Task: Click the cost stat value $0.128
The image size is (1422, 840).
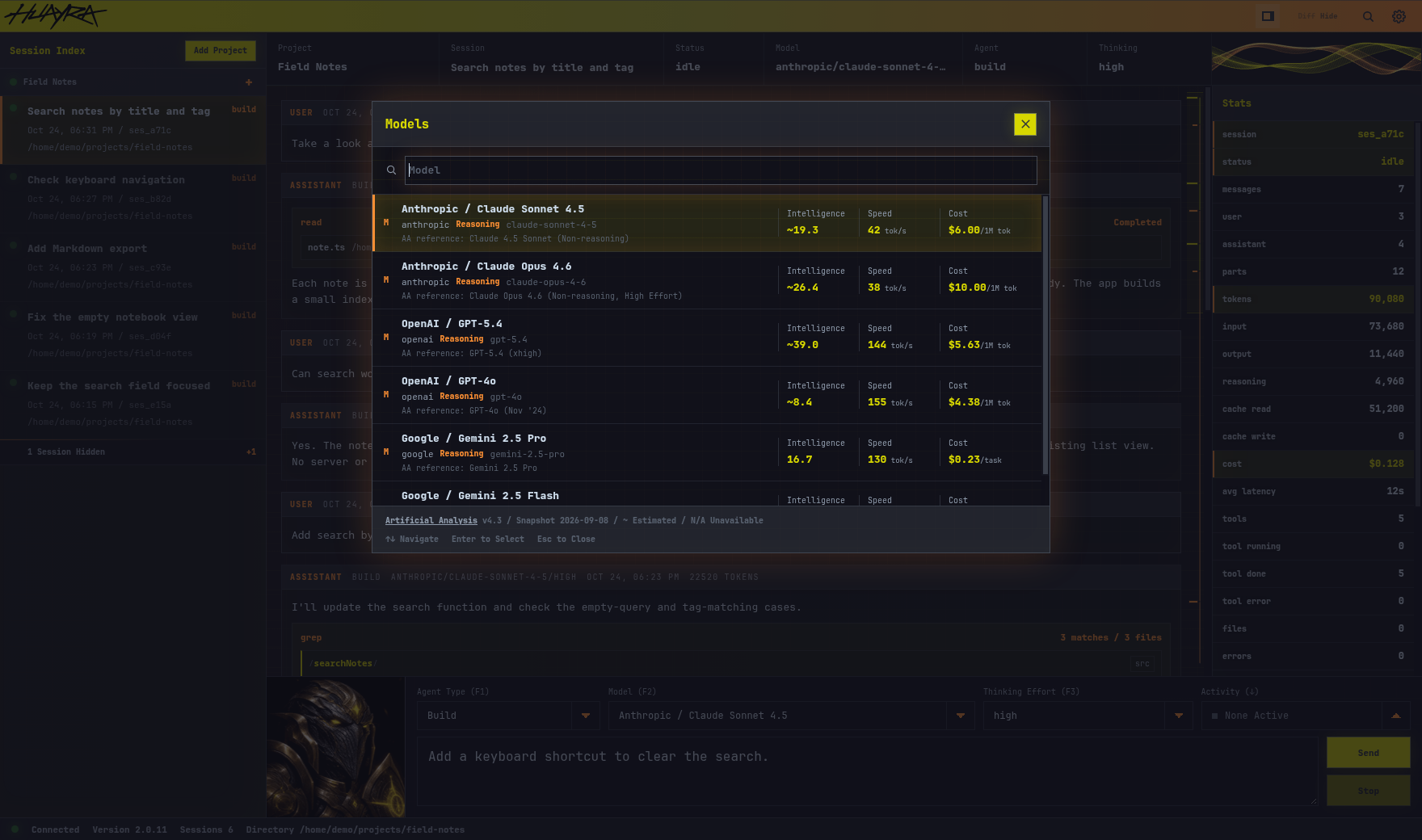Action: pos(1386,464)
